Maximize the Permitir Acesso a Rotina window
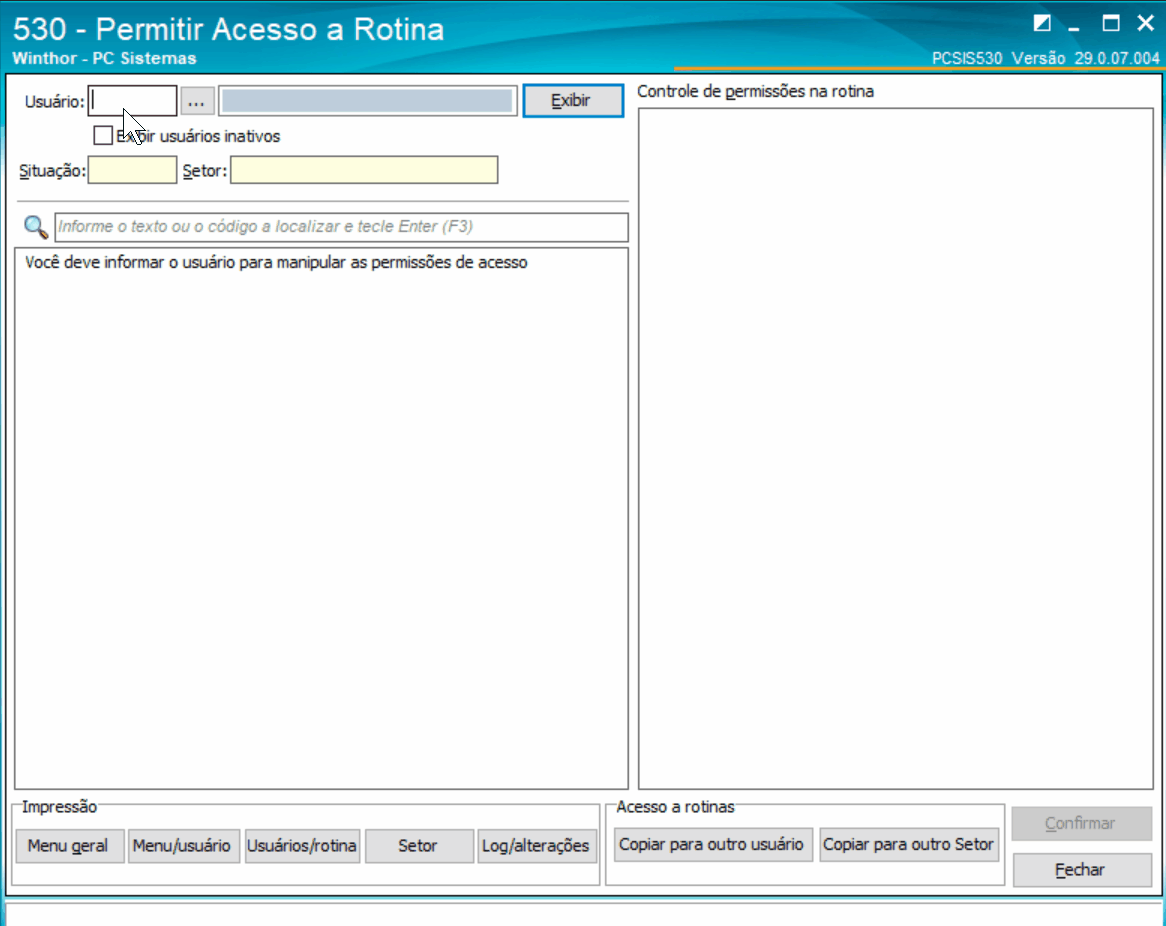This screenshot has width=1166, height=926. pos(1111,23)
